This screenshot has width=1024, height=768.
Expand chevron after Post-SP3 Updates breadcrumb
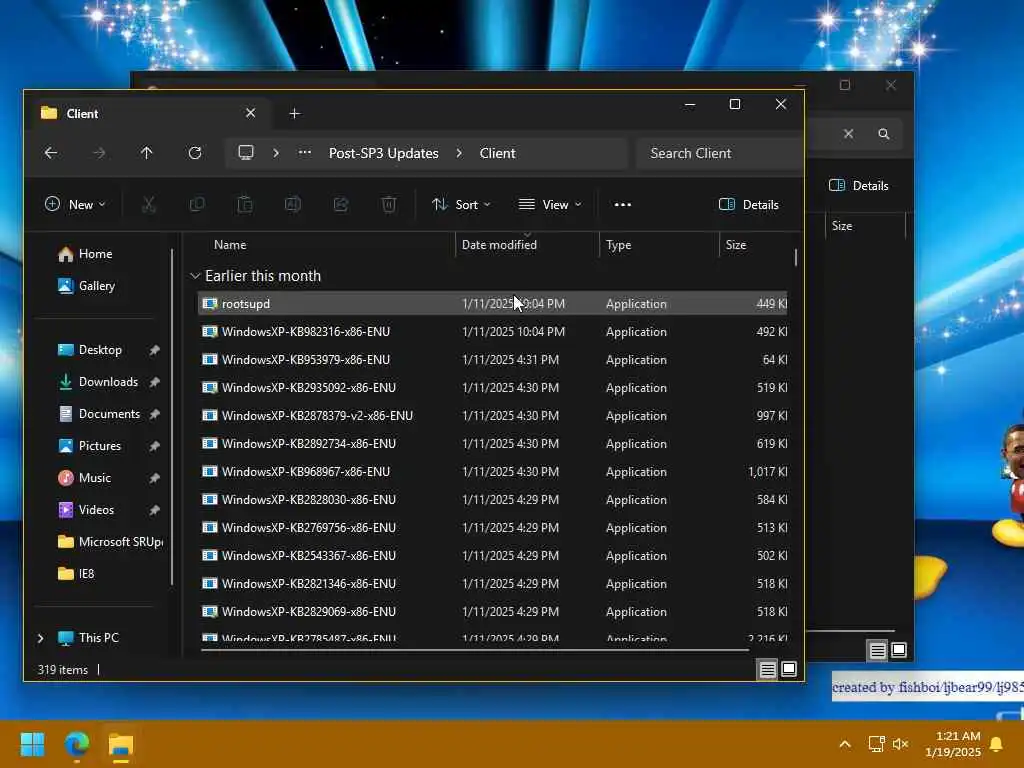459,153
